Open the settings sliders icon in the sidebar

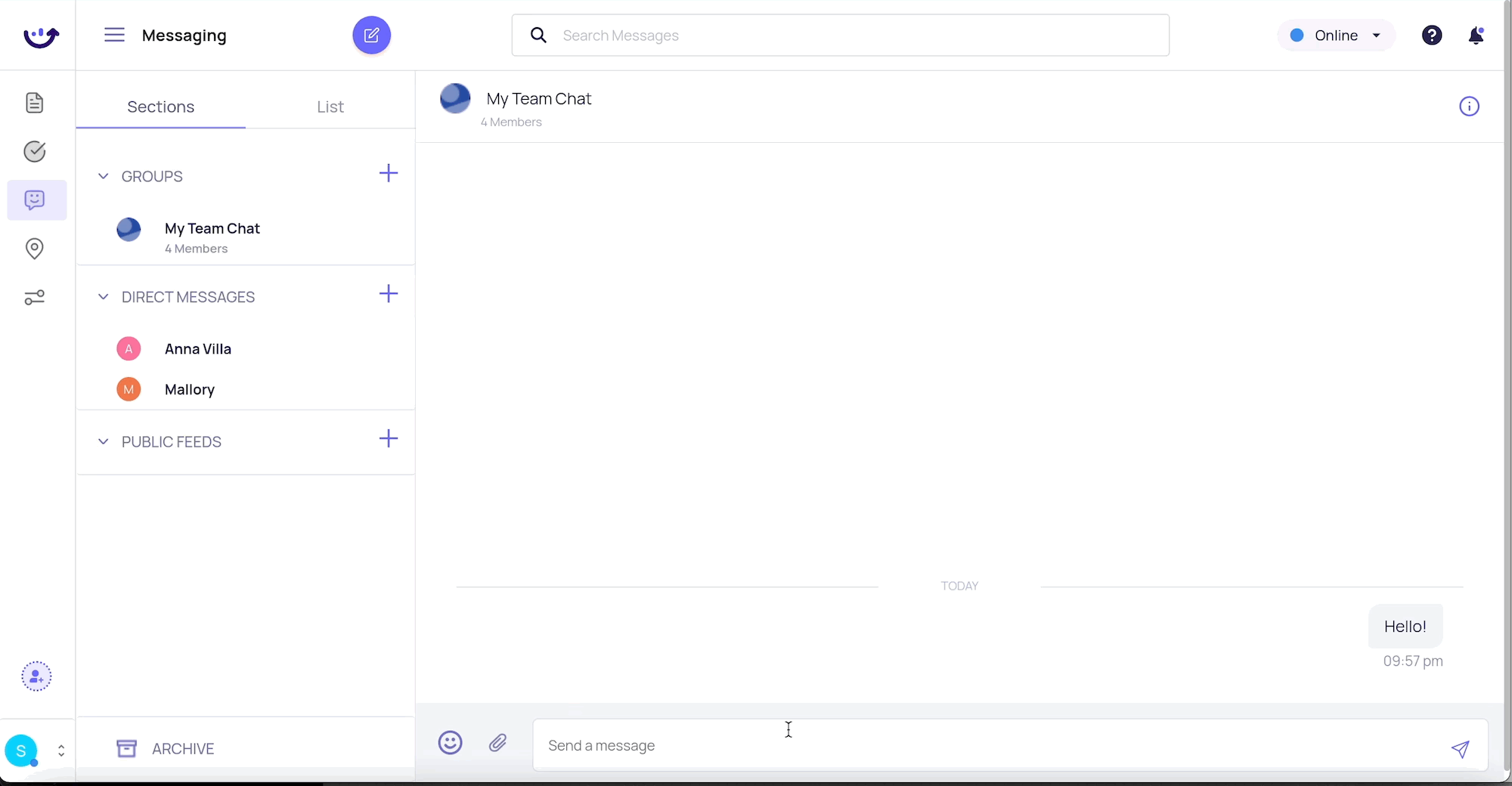coord(35,297)
